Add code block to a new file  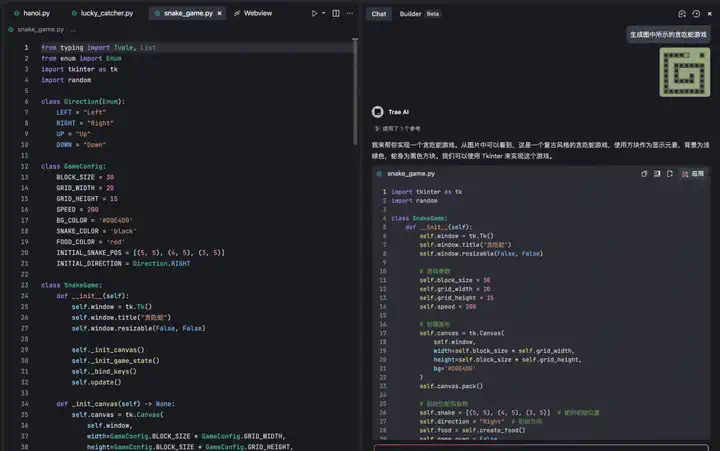click(x=670, y=174)
